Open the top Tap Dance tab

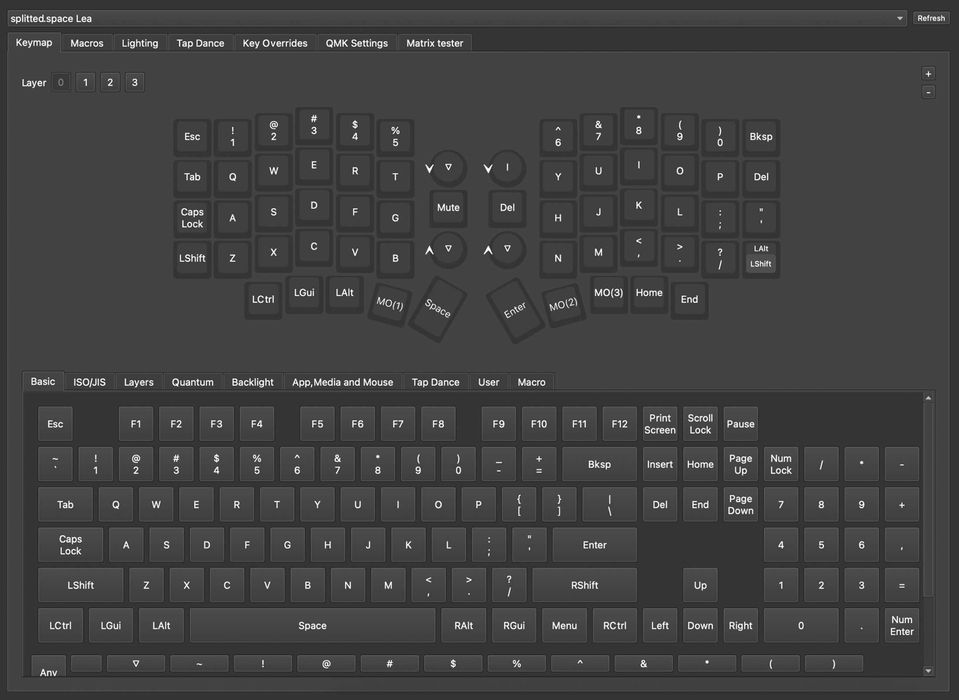coord(200,43)
